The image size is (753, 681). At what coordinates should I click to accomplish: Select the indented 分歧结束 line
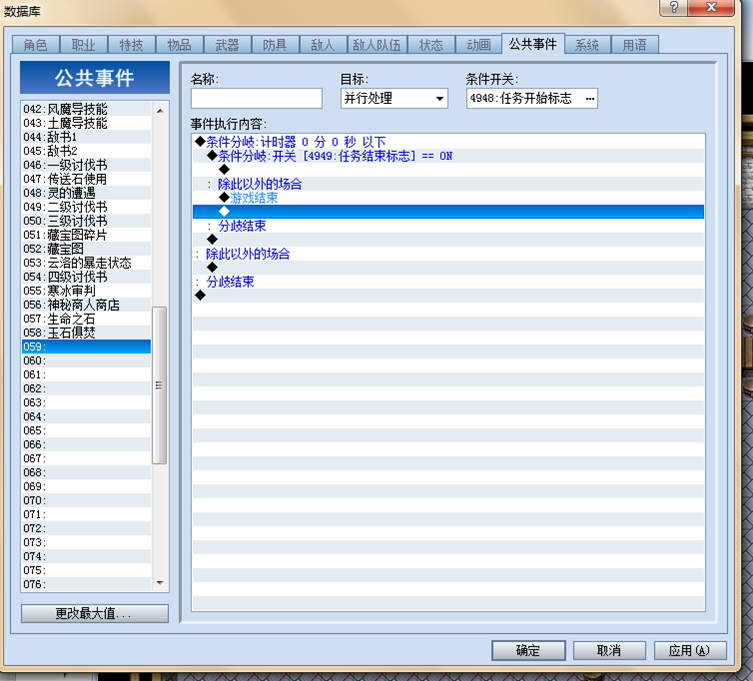point(449,225)
